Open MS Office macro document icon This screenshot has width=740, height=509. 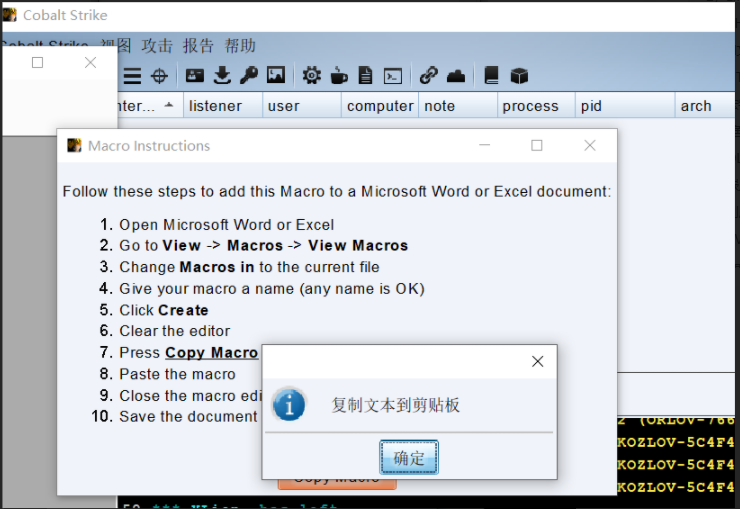[x=365, y=75]
